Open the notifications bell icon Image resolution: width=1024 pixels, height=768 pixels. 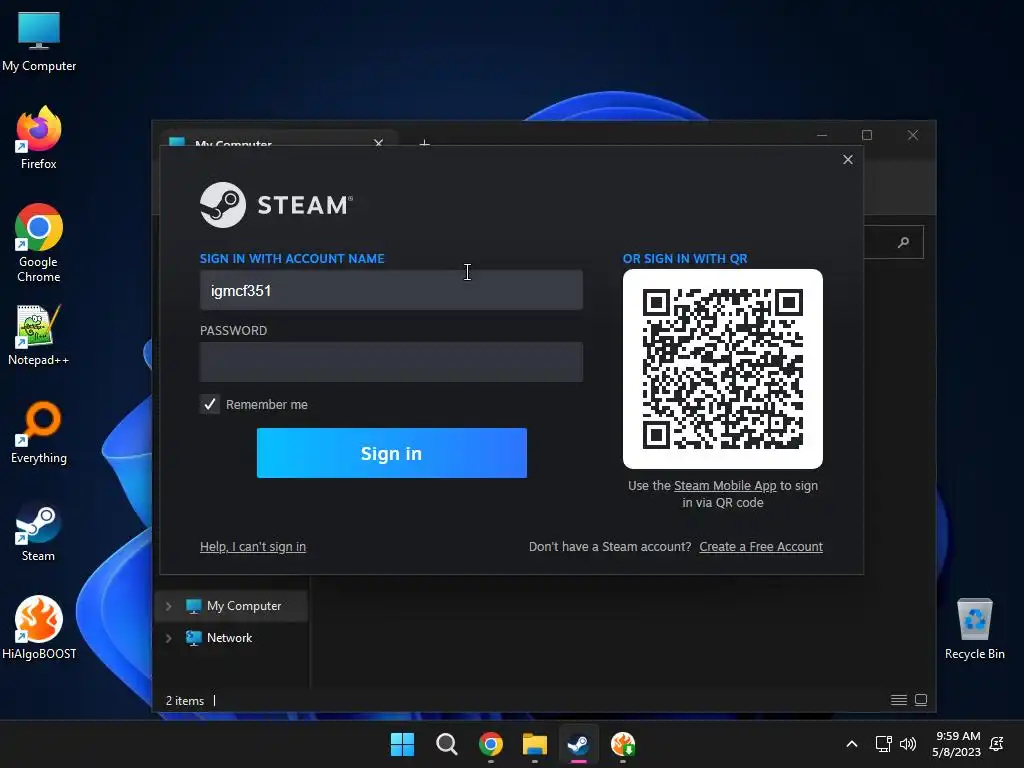click(997, 744)
